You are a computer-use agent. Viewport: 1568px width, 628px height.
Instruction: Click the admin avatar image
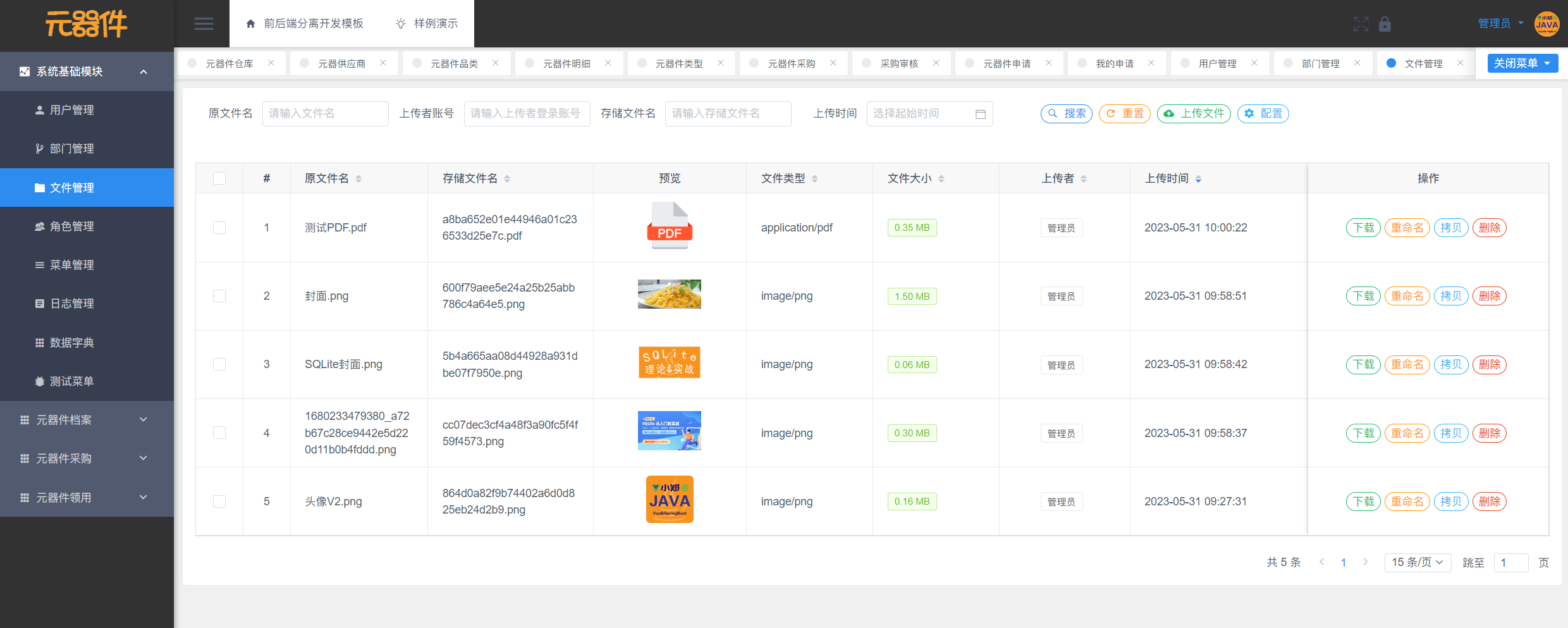[x=1547, y=24]
